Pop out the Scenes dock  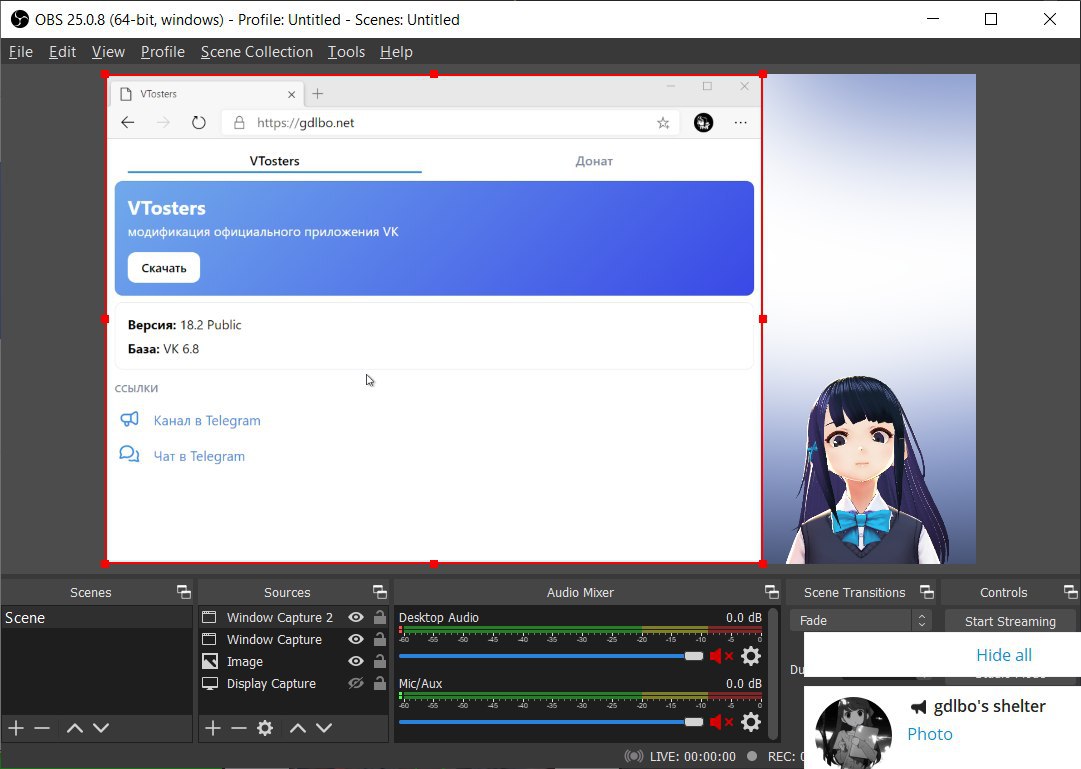coord(183,592)
